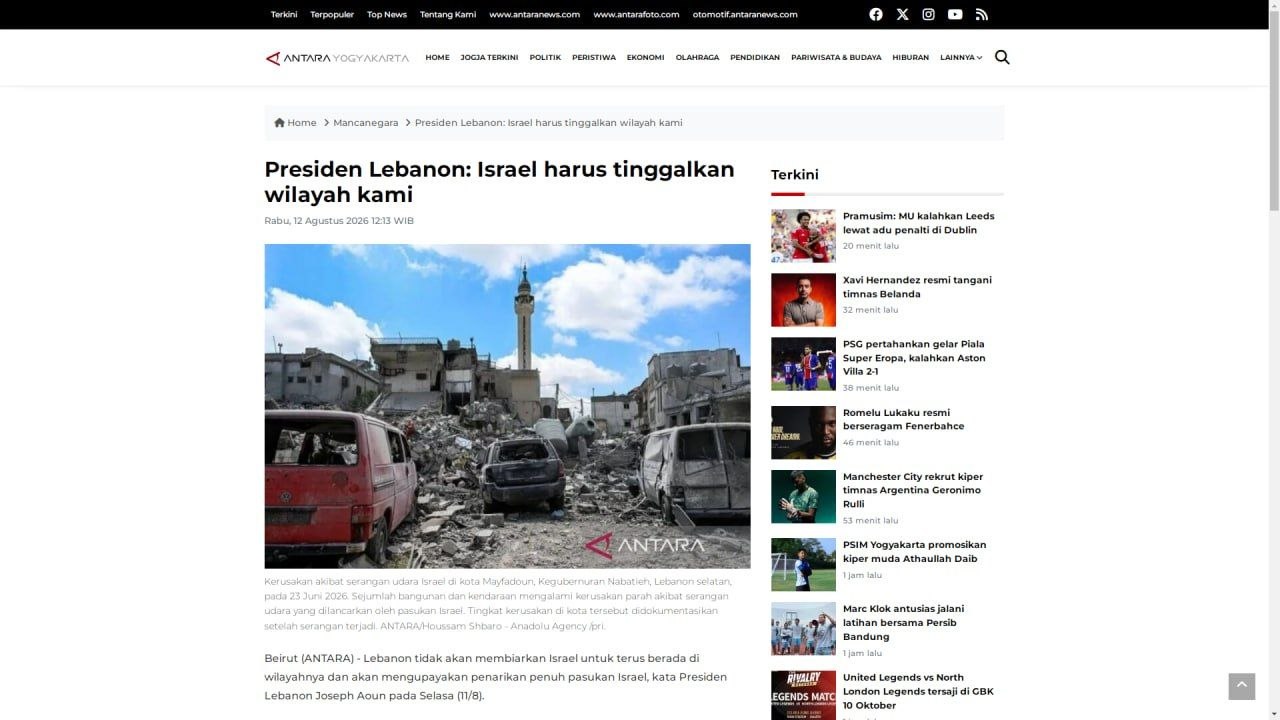Click the Antara Yogyakarta logo

click(x=337, y=58)
